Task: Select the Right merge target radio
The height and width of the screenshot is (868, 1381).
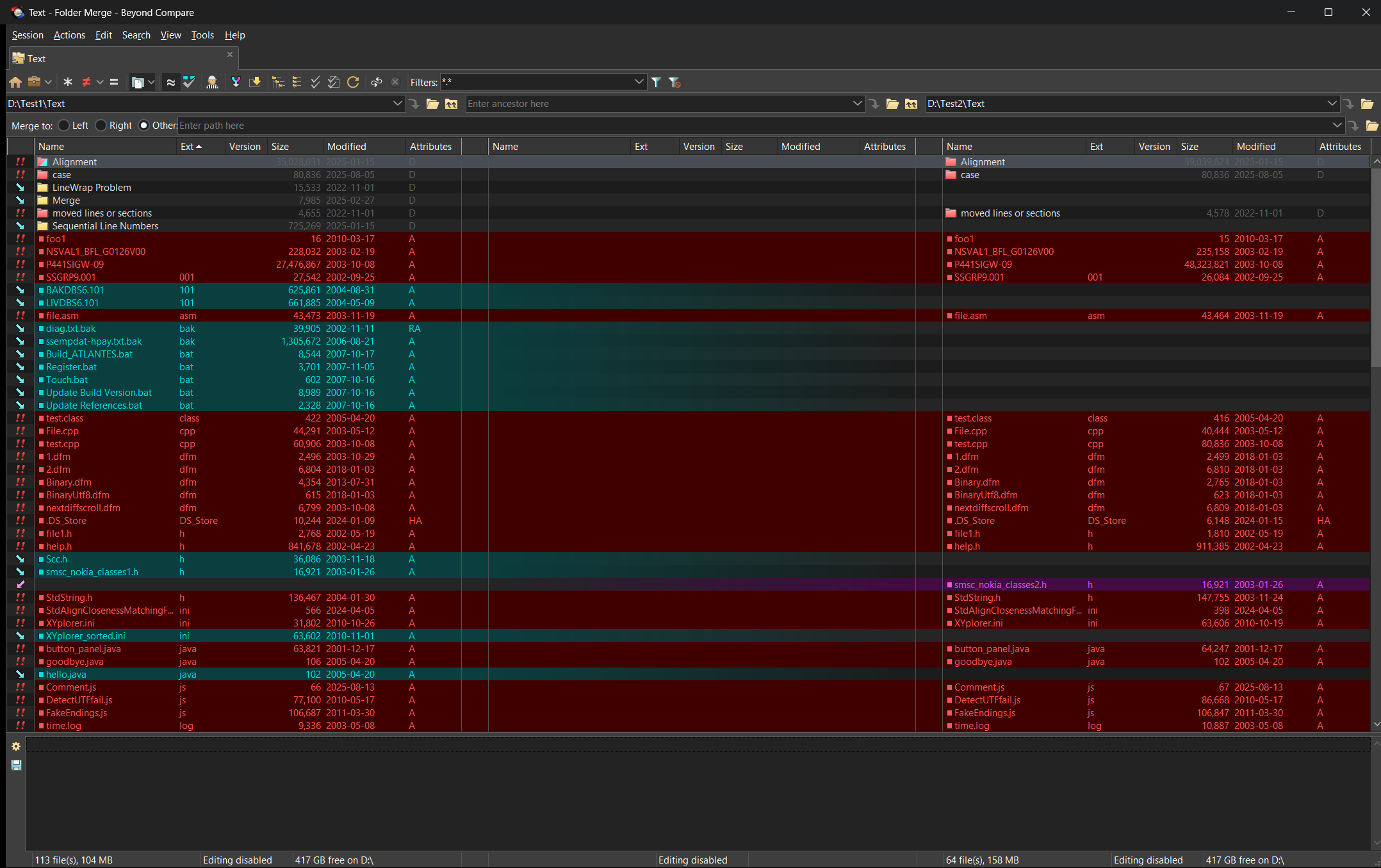Action: 101,126
